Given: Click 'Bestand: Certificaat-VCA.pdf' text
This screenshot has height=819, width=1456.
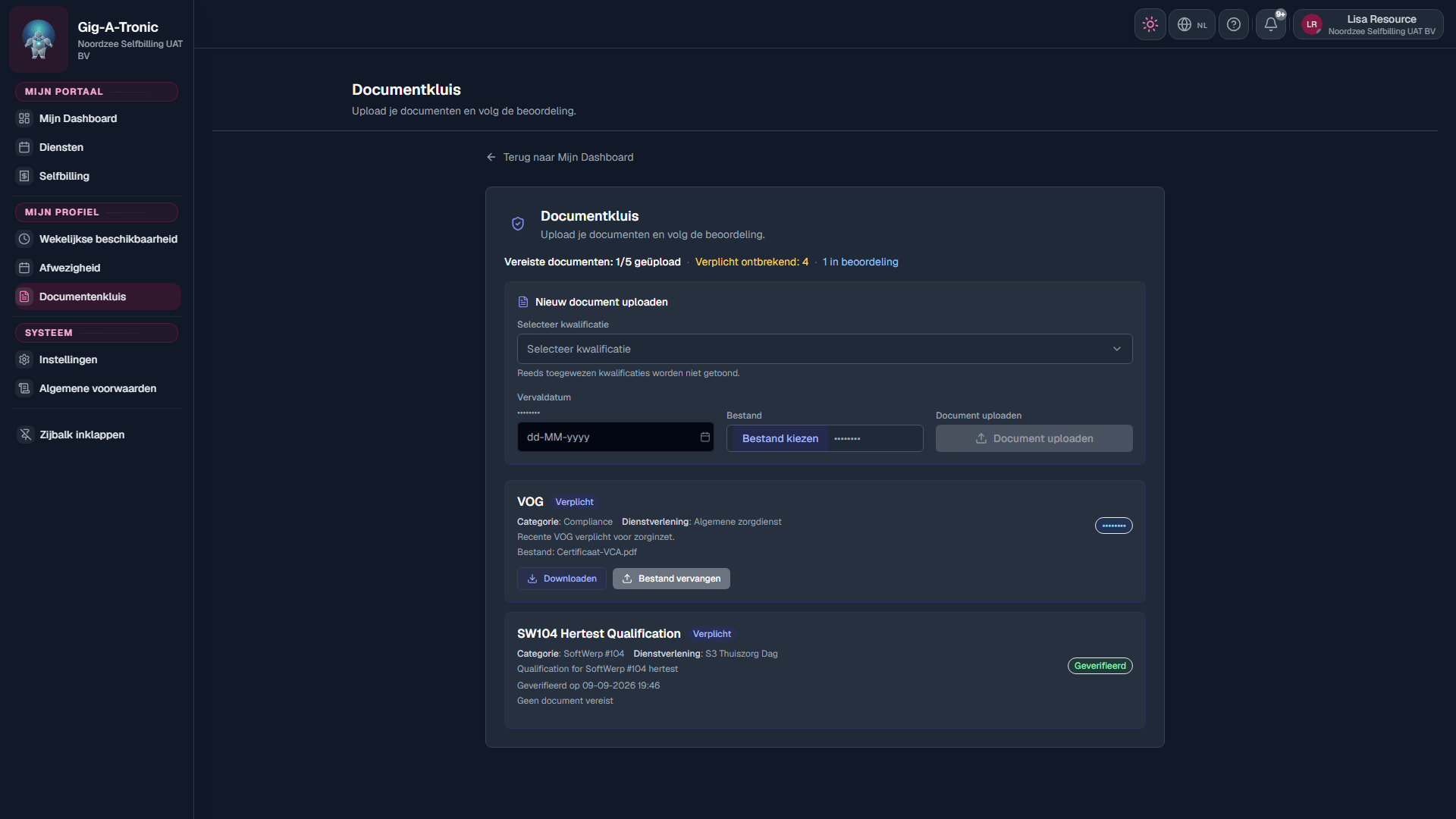Looking at the screenshot, I should click(576, 552).
